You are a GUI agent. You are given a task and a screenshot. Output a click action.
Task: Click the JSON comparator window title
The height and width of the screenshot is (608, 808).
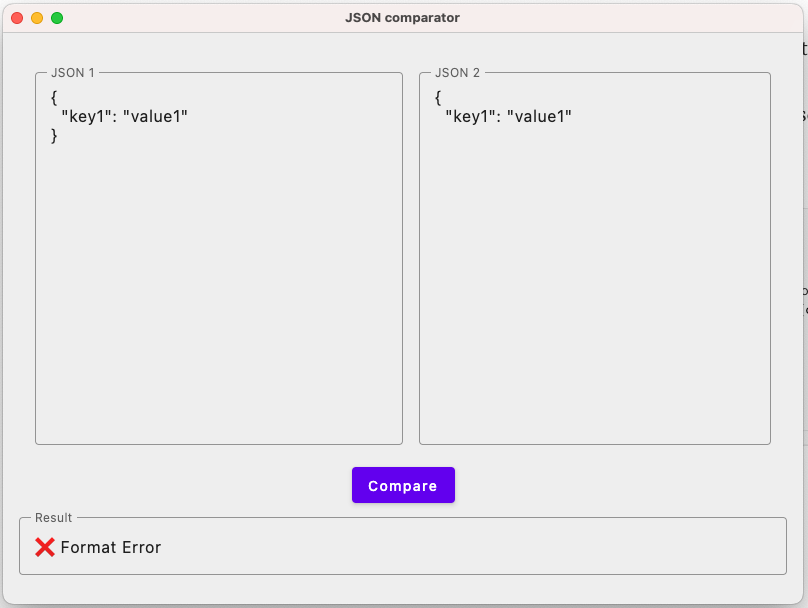(402, 18)
